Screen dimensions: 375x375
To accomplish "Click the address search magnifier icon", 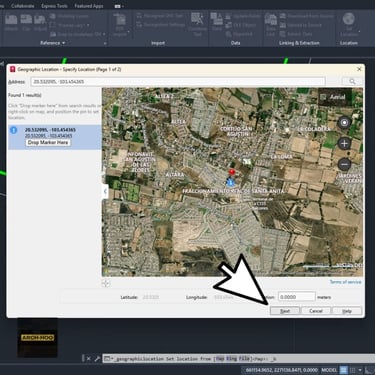I will [x=352, y=81].
